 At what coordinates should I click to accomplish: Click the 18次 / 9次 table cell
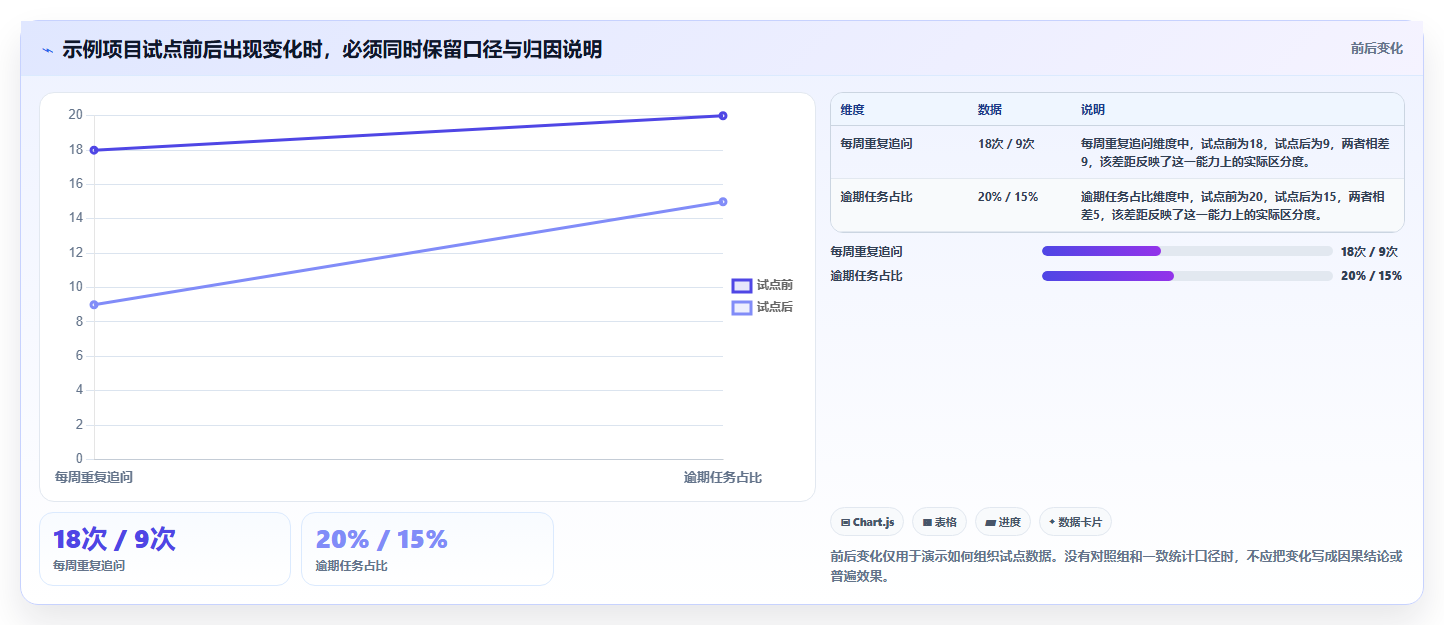tap(1006, 144)
